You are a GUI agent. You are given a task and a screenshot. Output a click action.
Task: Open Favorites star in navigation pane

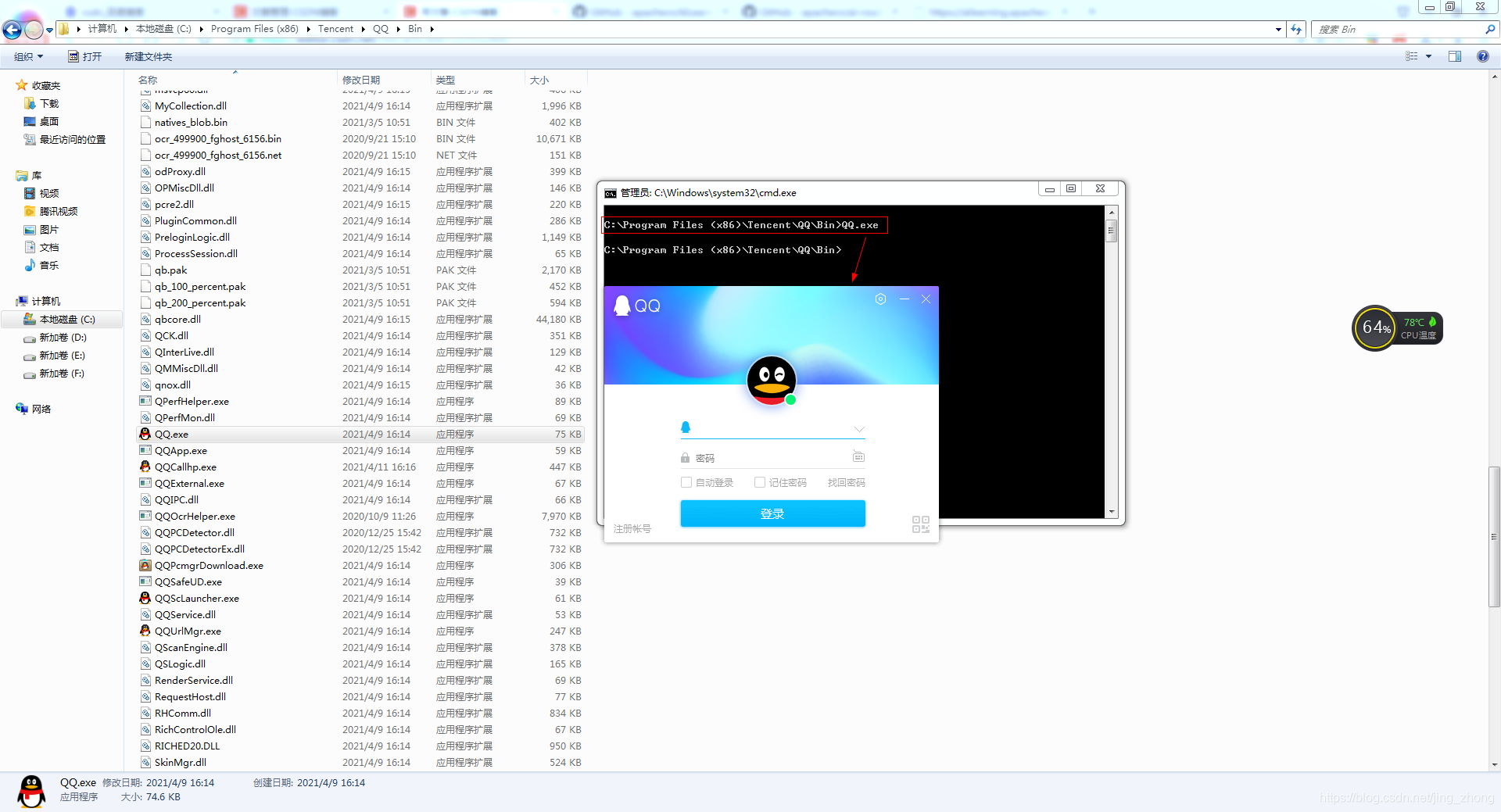(x=21, y=85)
